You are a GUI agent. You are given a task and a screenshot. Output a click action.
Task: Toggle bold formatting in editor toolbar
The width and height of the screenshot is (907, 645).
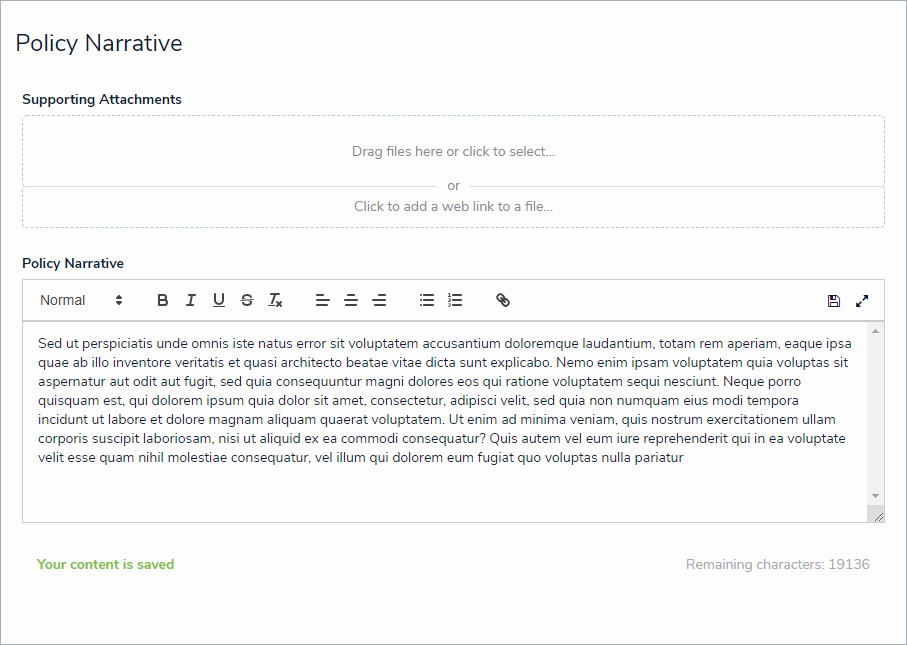(x=163, y=300)
